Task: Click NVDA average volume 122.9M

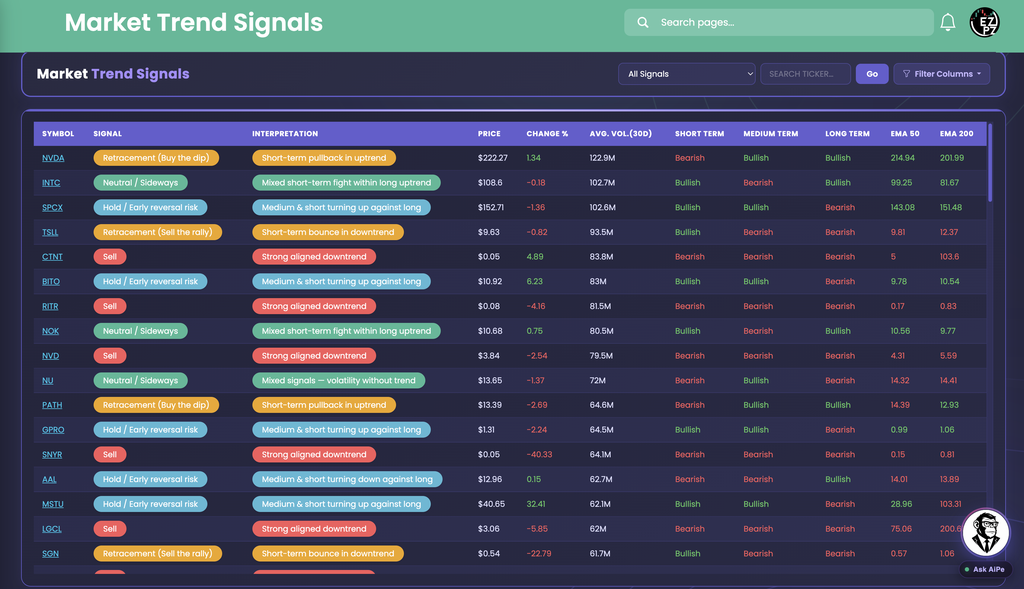Action: click(x=602, y=158)
